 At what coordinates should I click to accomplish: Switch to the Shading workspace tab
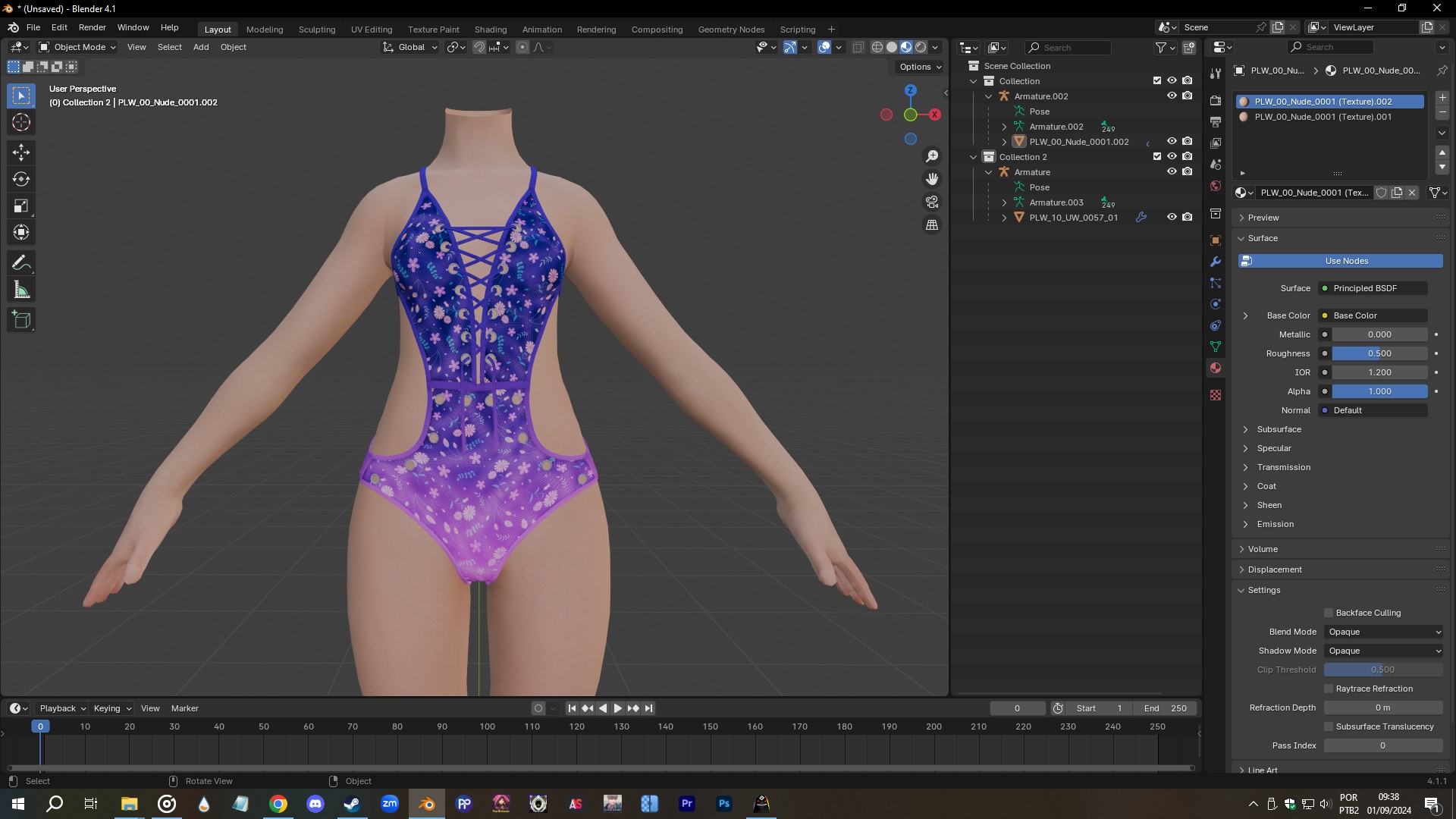[491, 29]
